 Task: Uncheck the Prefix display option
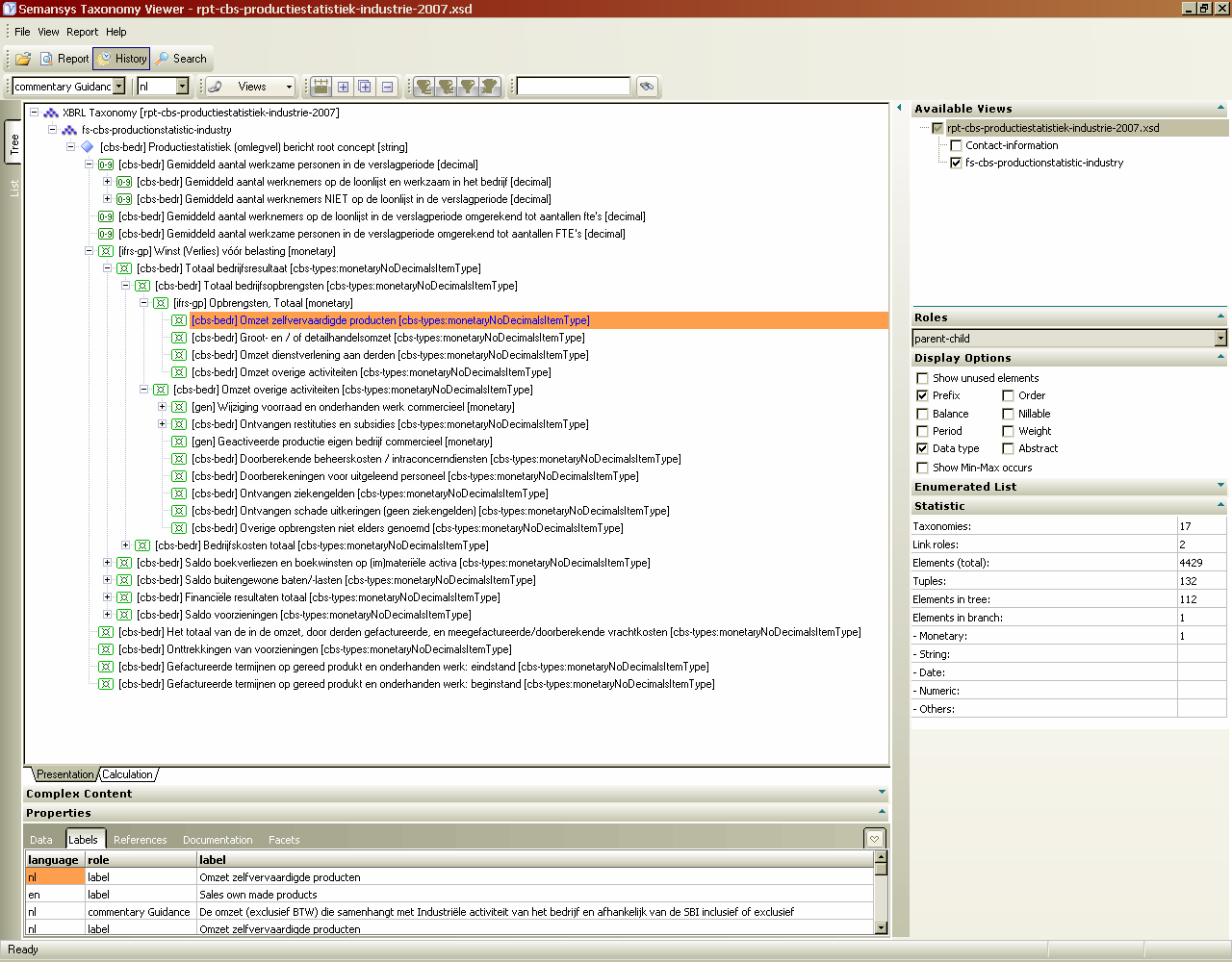pyautogui.click(x=922, y=395)
